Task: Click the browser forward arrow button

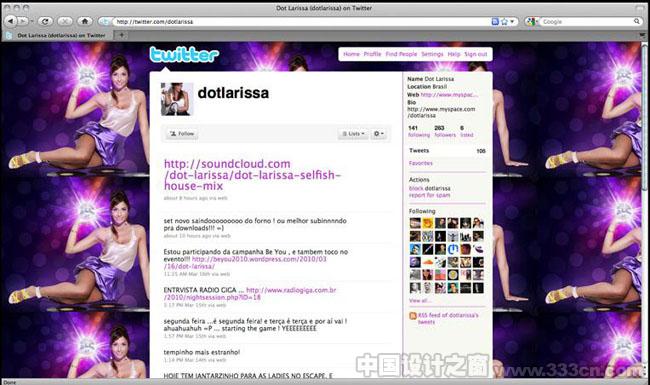Action: tap(23, 21)
